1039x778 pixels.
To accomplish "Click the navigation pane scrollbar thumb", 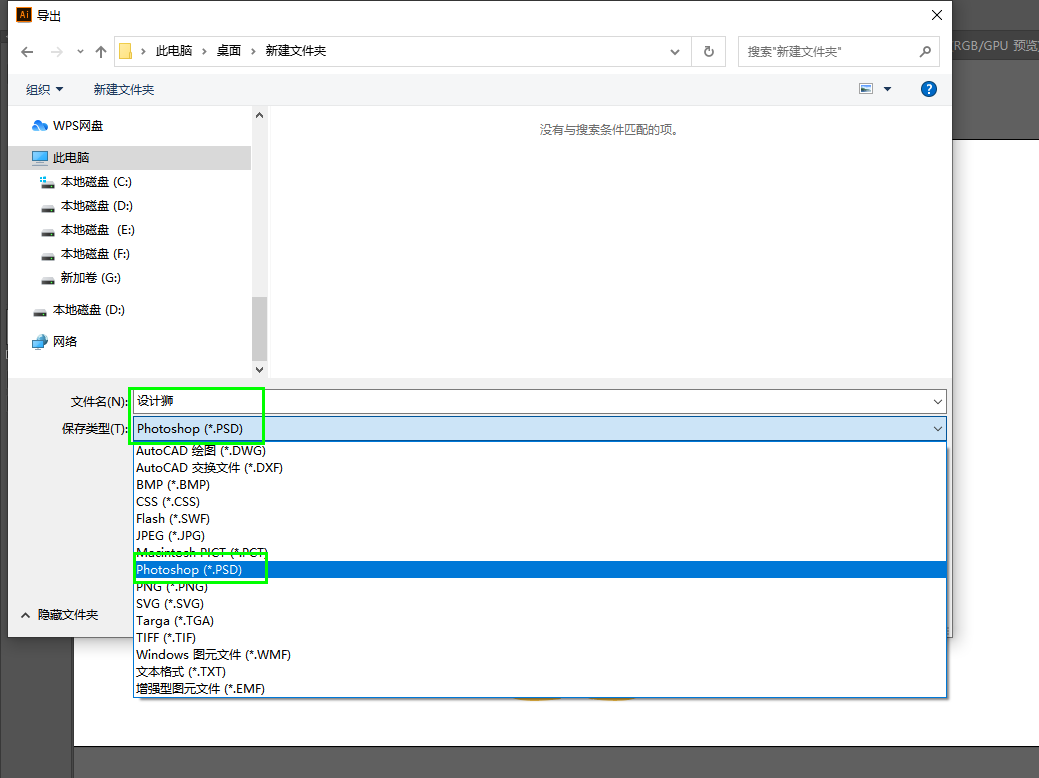I will [x=260, y=329].
